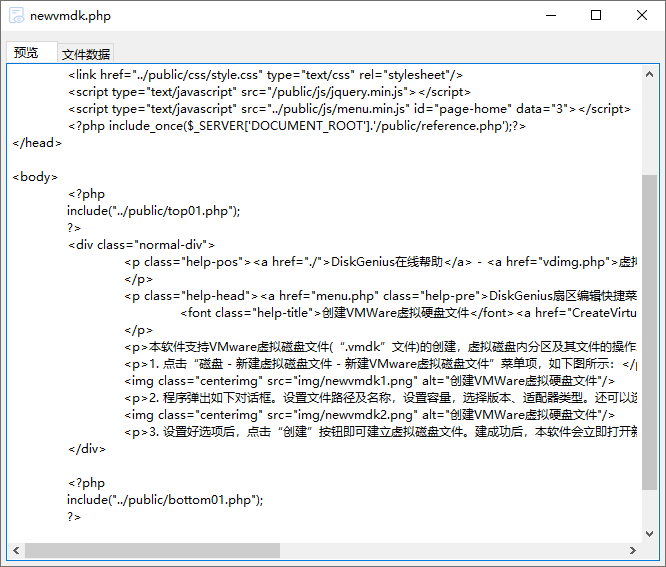Image resolution: width=666 pixels, height=567 pixels.
Task: Click the vertical scrollbar down arrow
Action: [649, 533]
